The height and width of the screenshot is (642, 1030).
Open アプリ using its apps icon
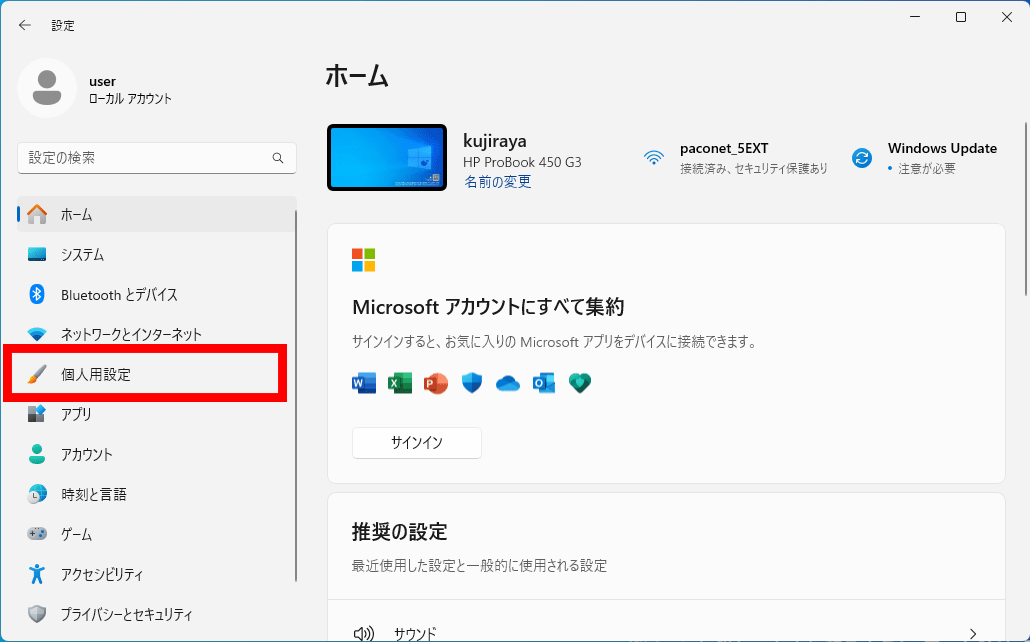pos(37,414)
